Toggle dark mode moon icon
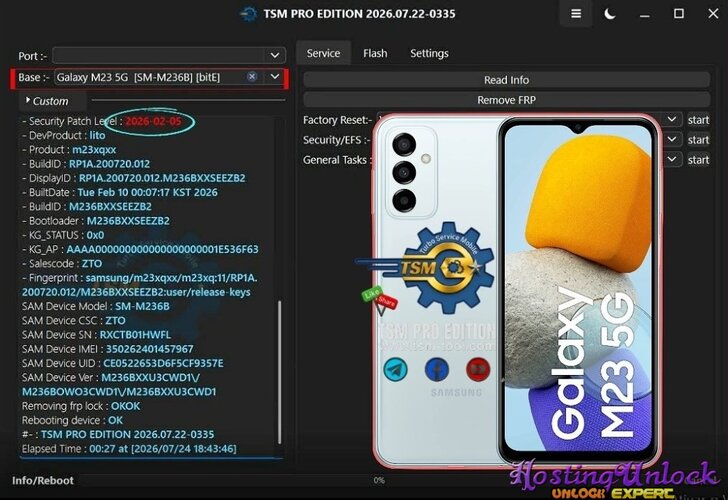The image size is (728, 500). [610, 14]
